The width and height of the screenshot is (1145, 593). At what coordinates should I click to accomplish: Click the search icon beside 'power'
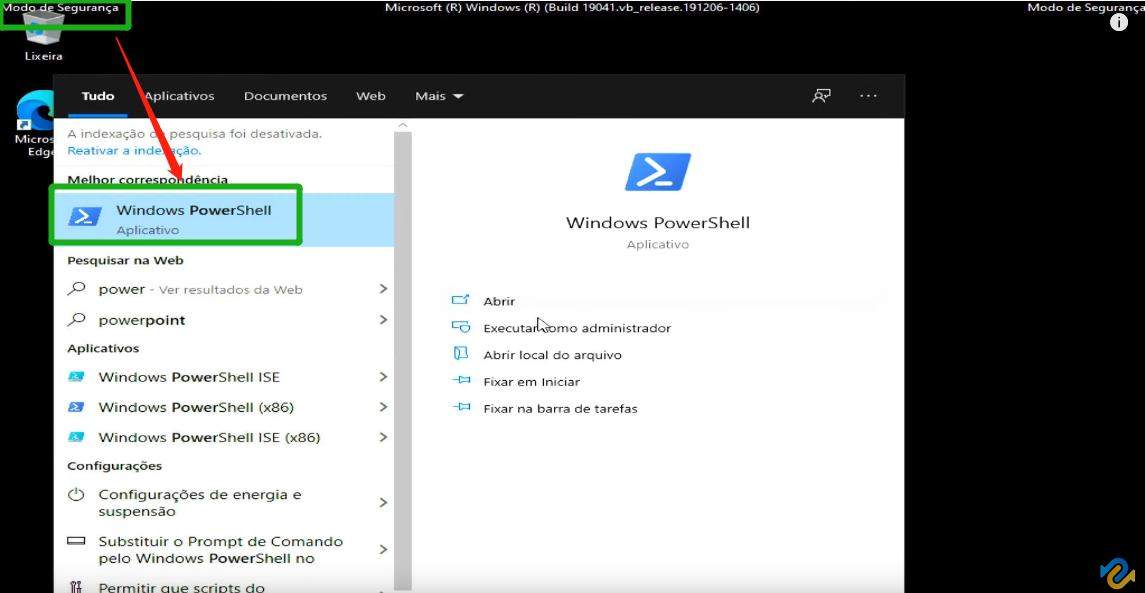pyautogui.click(x=77, y=288)
